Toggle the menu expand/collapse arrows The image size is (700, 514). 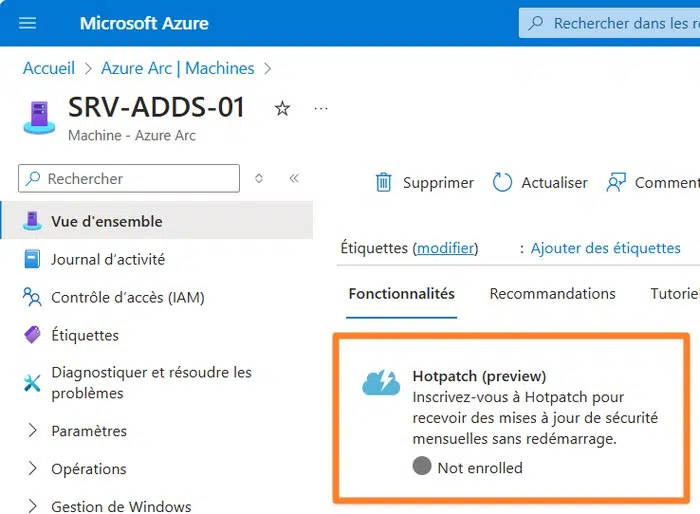tap(259, 179)
